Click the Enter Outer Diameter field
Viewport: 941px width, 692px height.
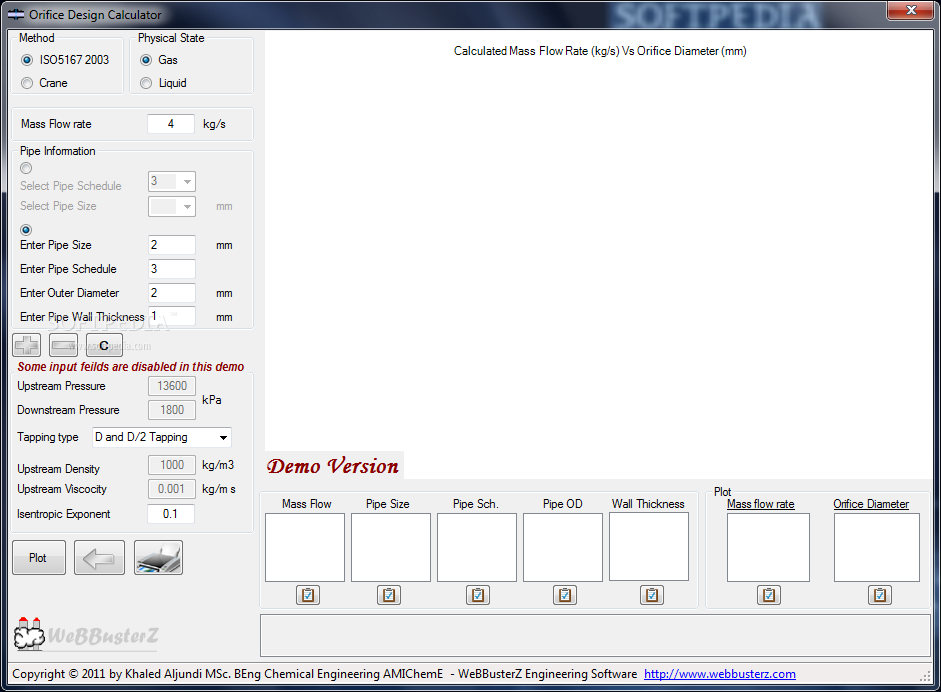(172, 293)
